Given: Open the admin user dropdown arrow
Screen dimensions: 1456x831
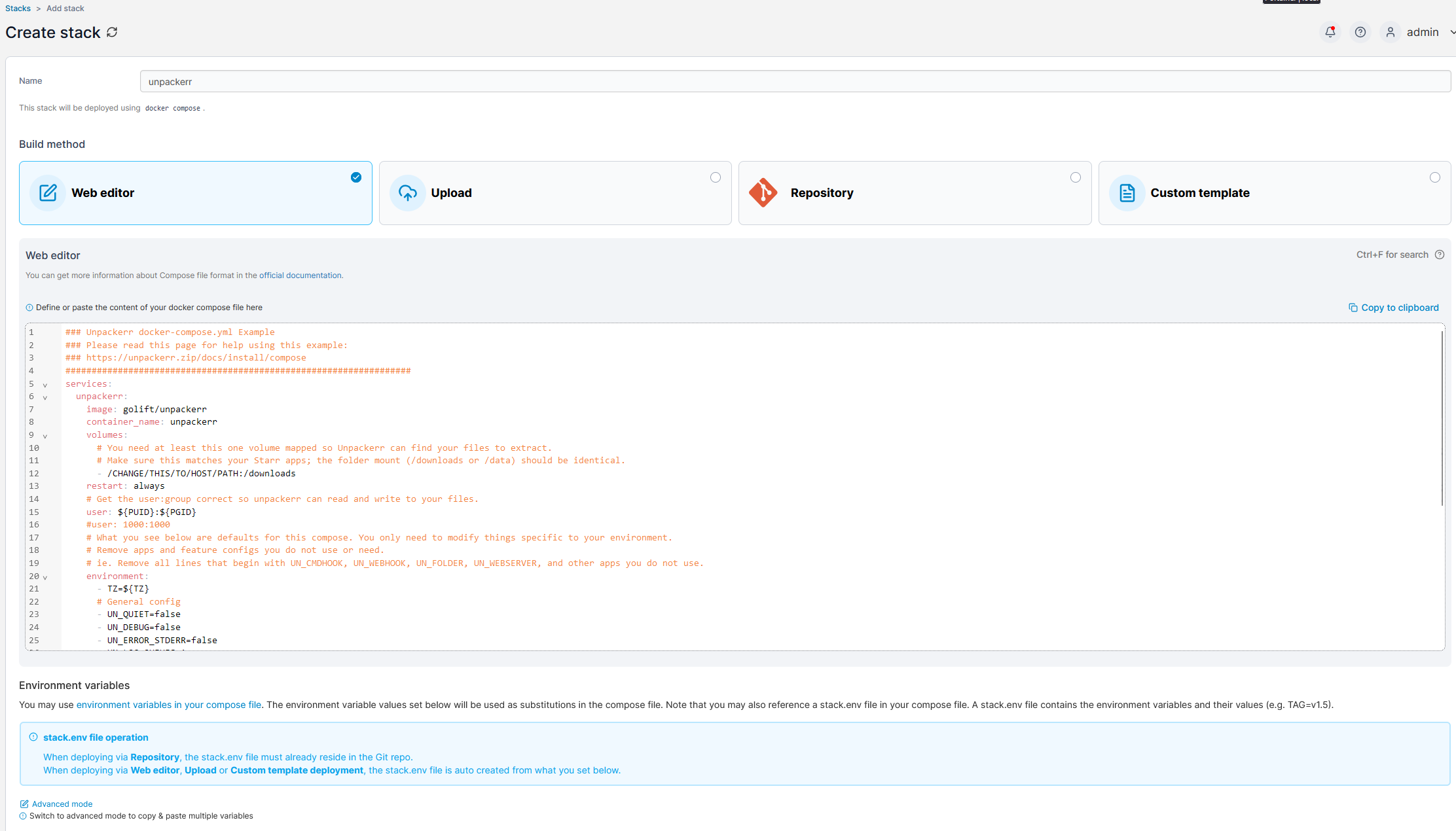Looking at the screenshot, I should coord(1451,32).
